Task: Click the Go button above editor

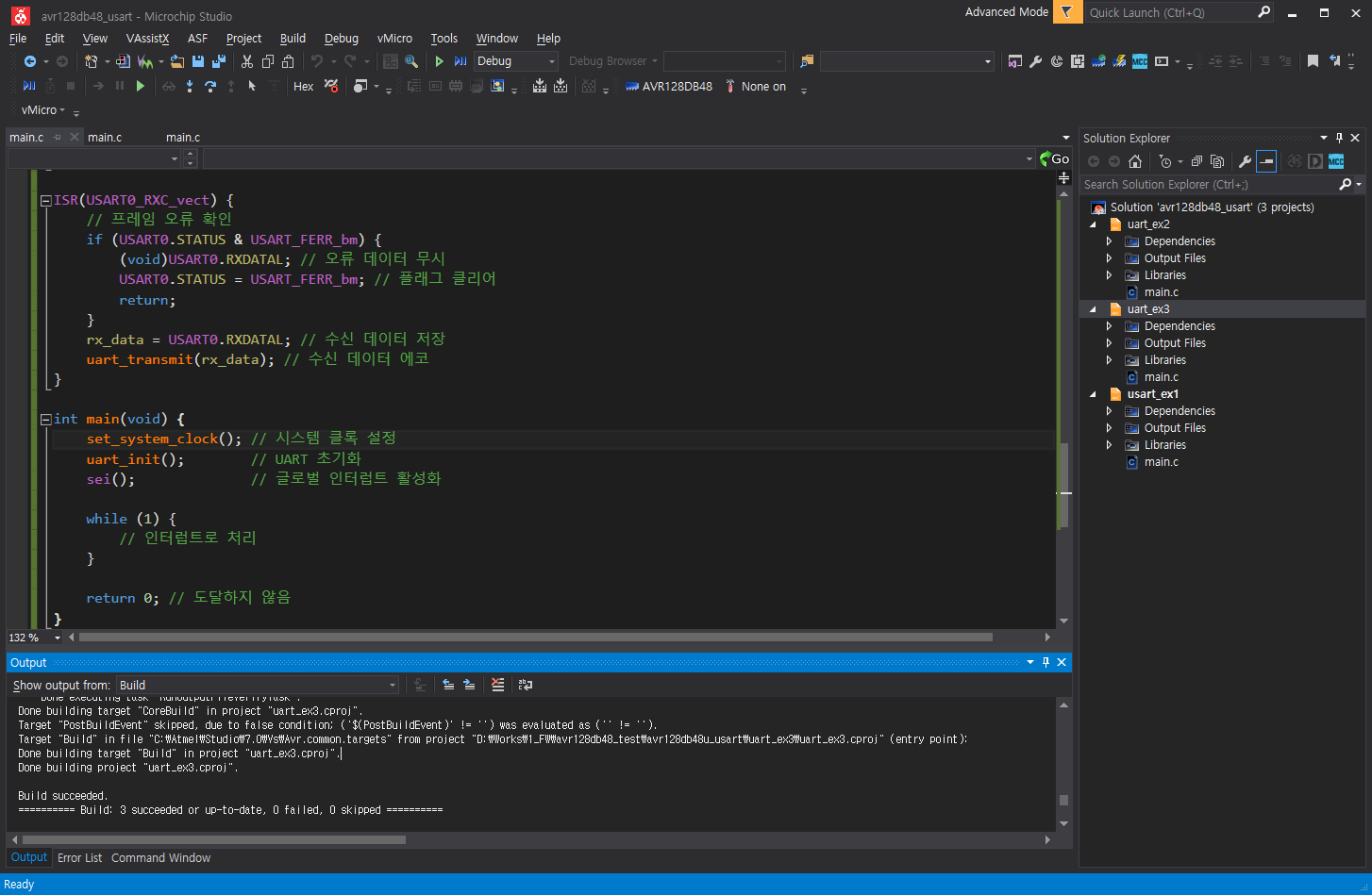Action: pos(1054,158)
